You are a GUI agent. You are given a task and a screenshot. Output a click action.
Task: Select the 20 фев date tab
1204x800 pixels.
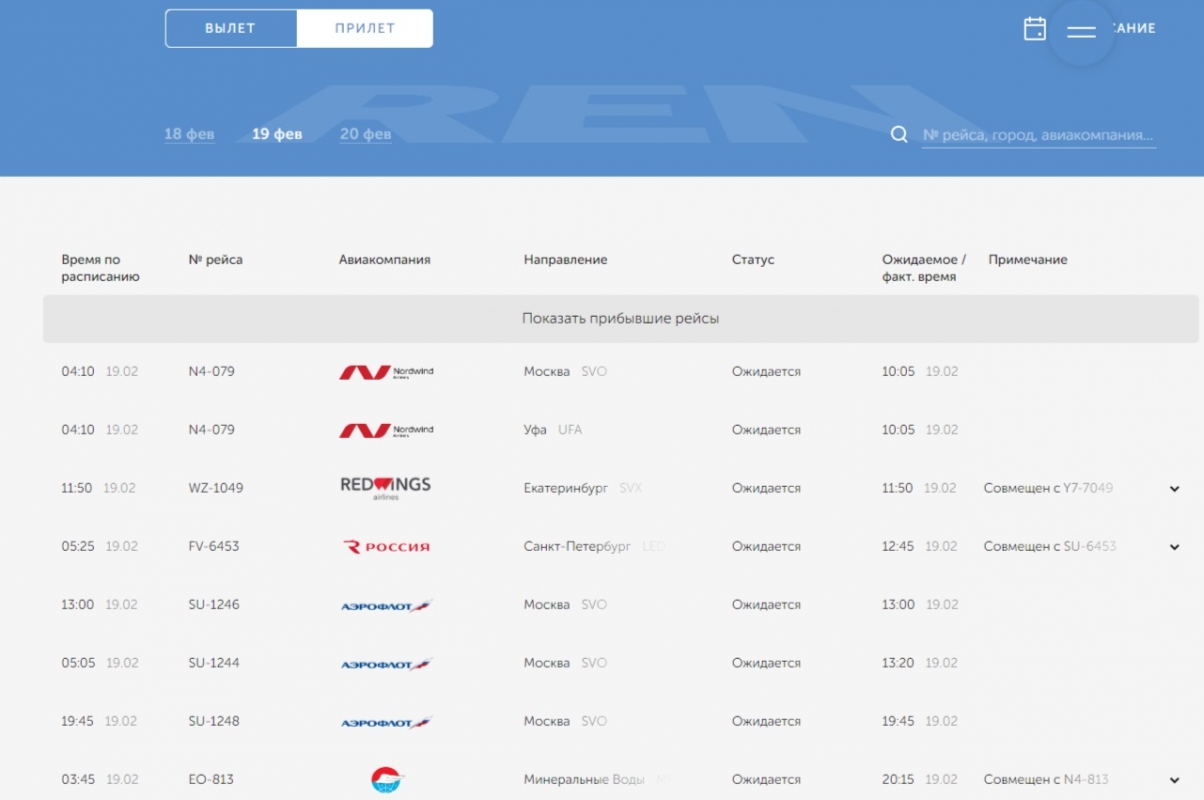[x=365, y=134]
